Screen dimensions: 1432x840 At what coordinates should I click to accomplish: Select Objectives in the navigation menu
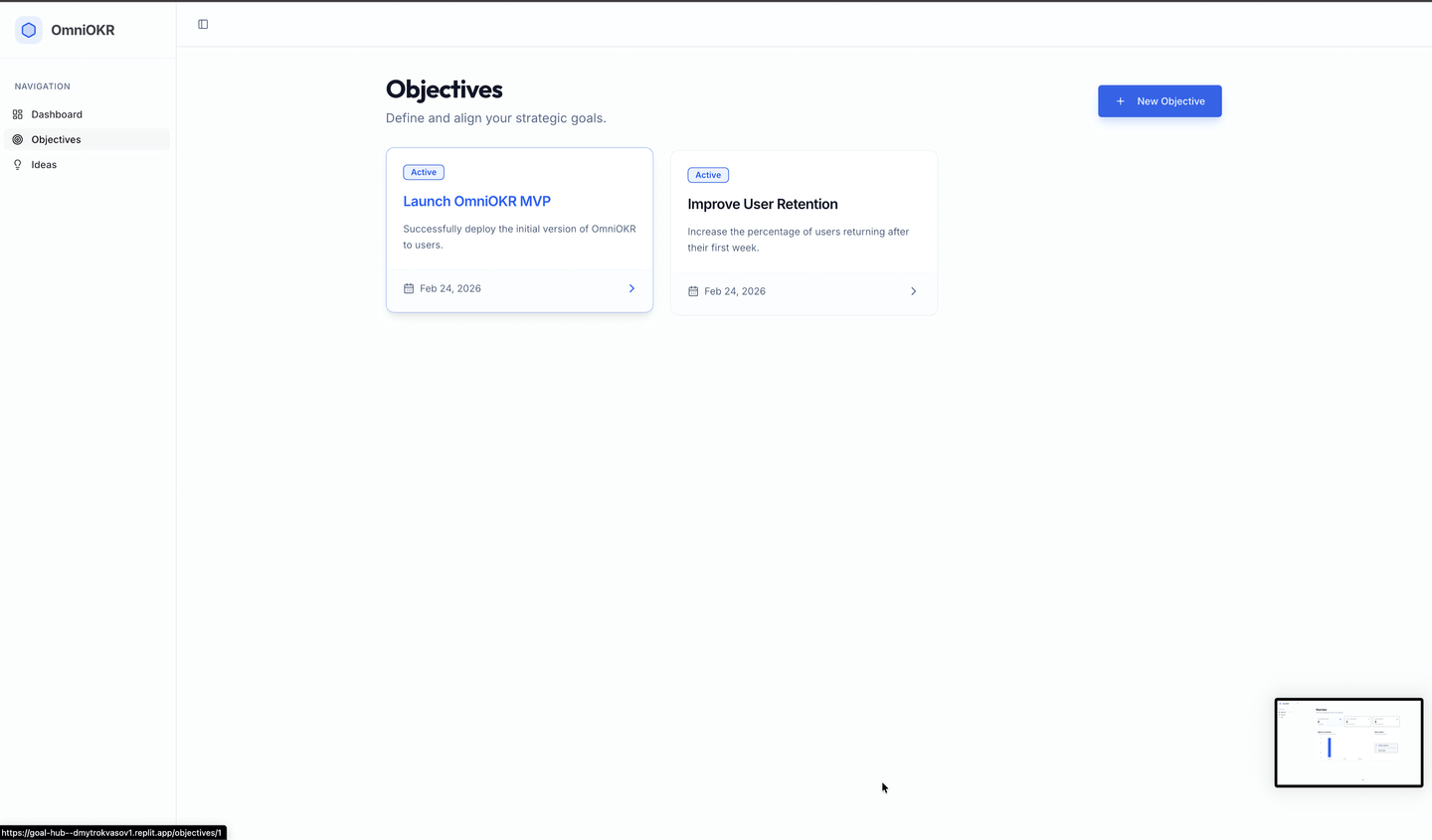(56, 139)
